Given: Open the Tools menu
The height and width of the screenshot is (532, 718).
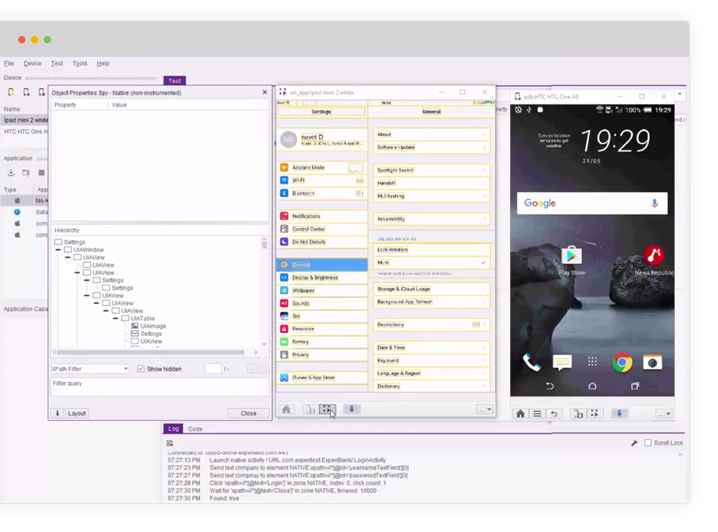Looking at the screenshot, I should pos(80,63).
